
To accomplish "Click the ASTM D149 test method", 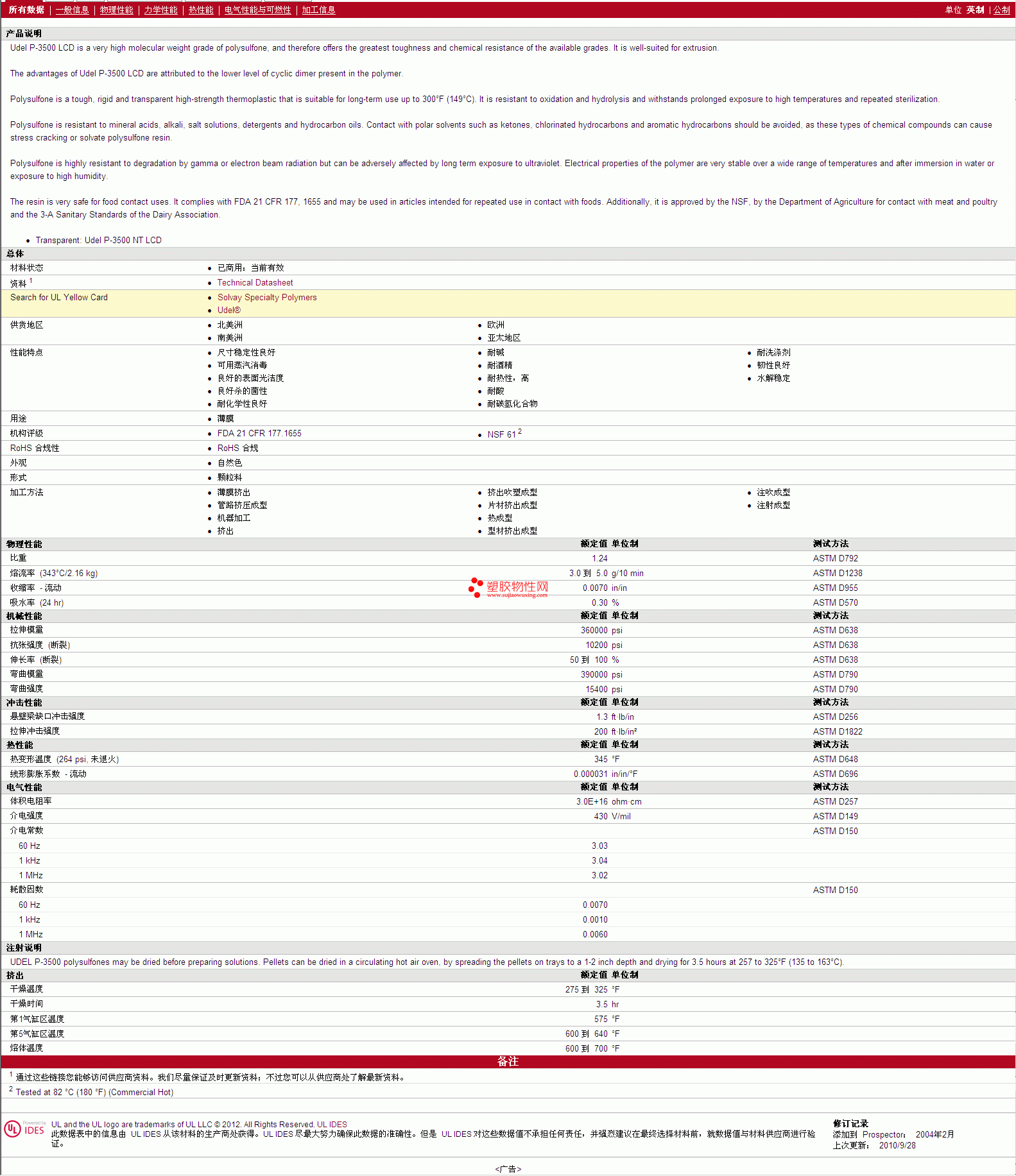I will (835, 817).
